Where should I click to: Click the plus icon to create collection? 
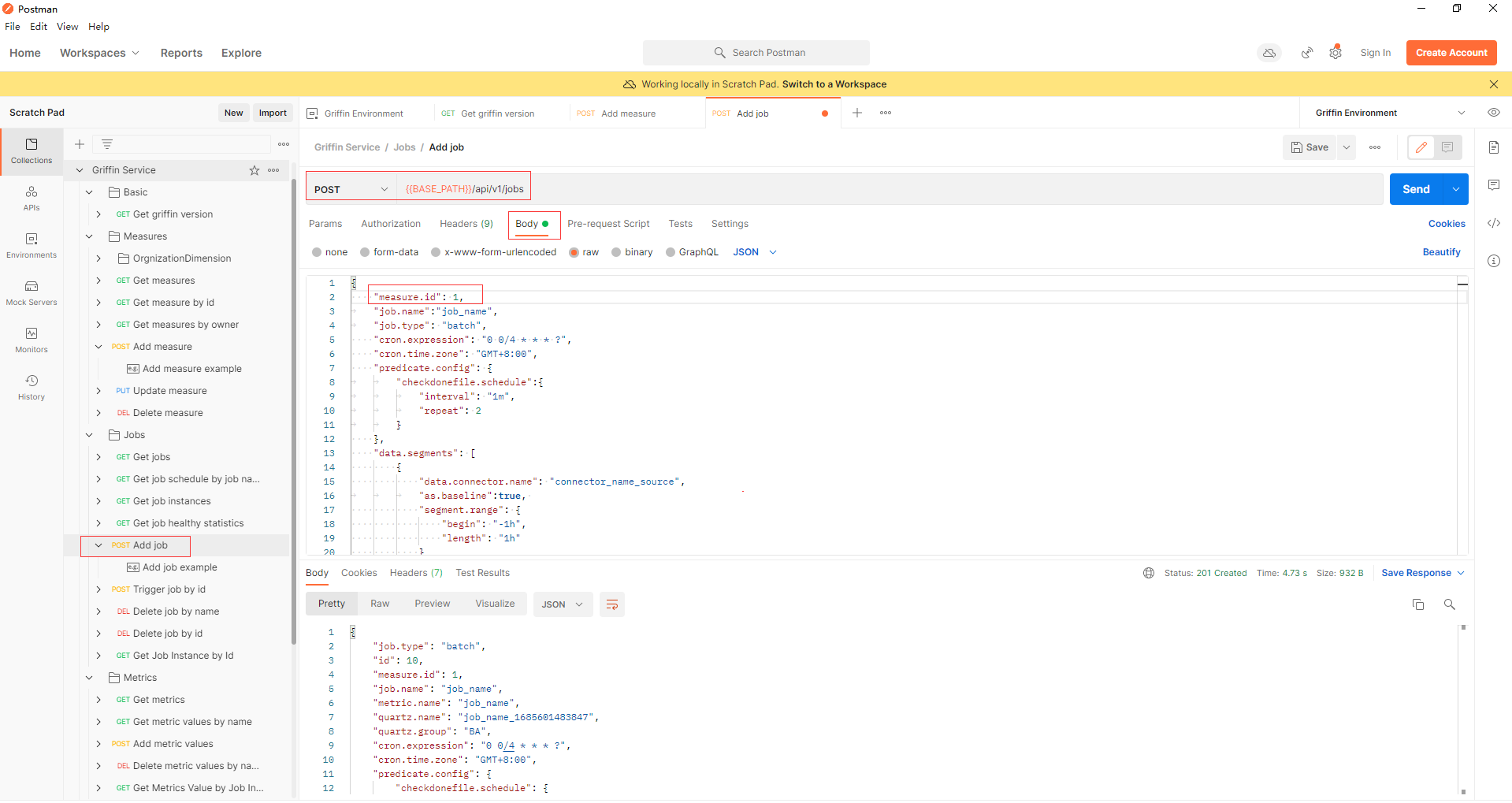80,144
